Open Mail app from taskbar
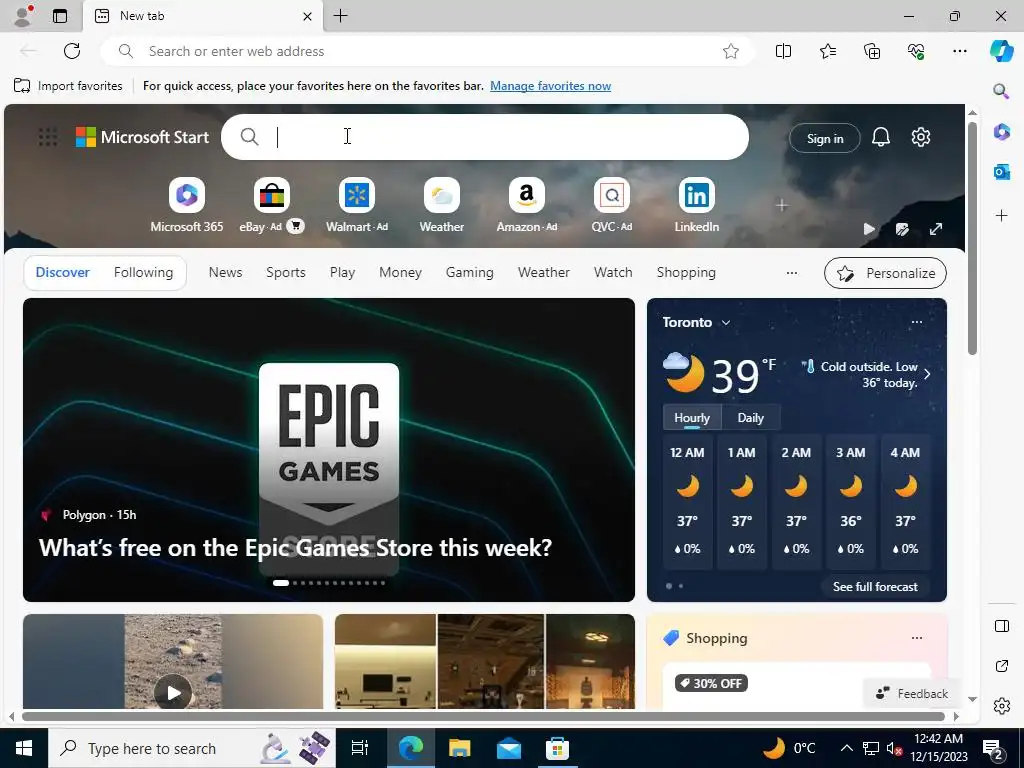 [509, 748]
